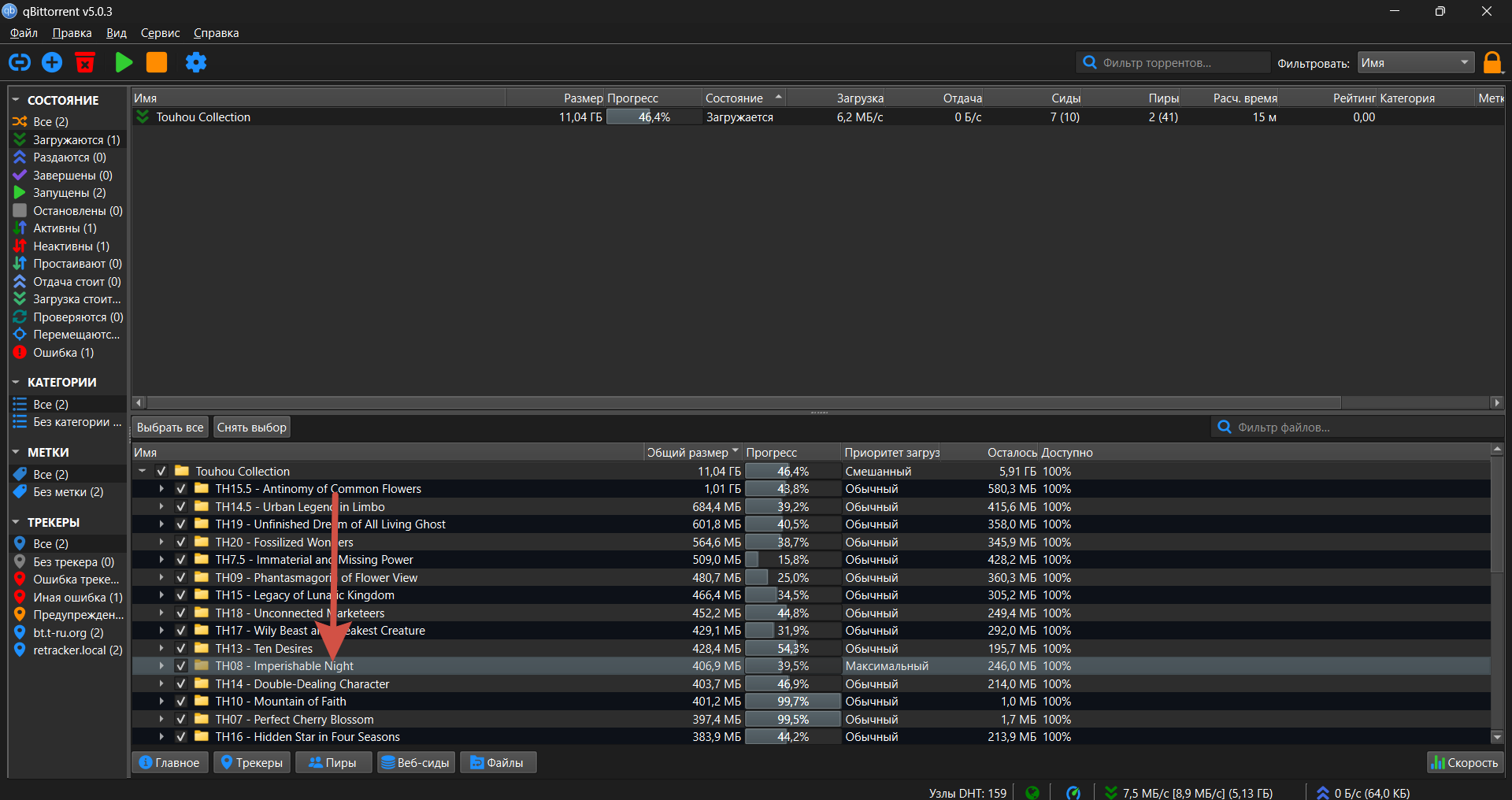Click the Выбрать все button
The width and height of the screenshot is (1512, 800).
pyautogui.click(x=170, y=428)
